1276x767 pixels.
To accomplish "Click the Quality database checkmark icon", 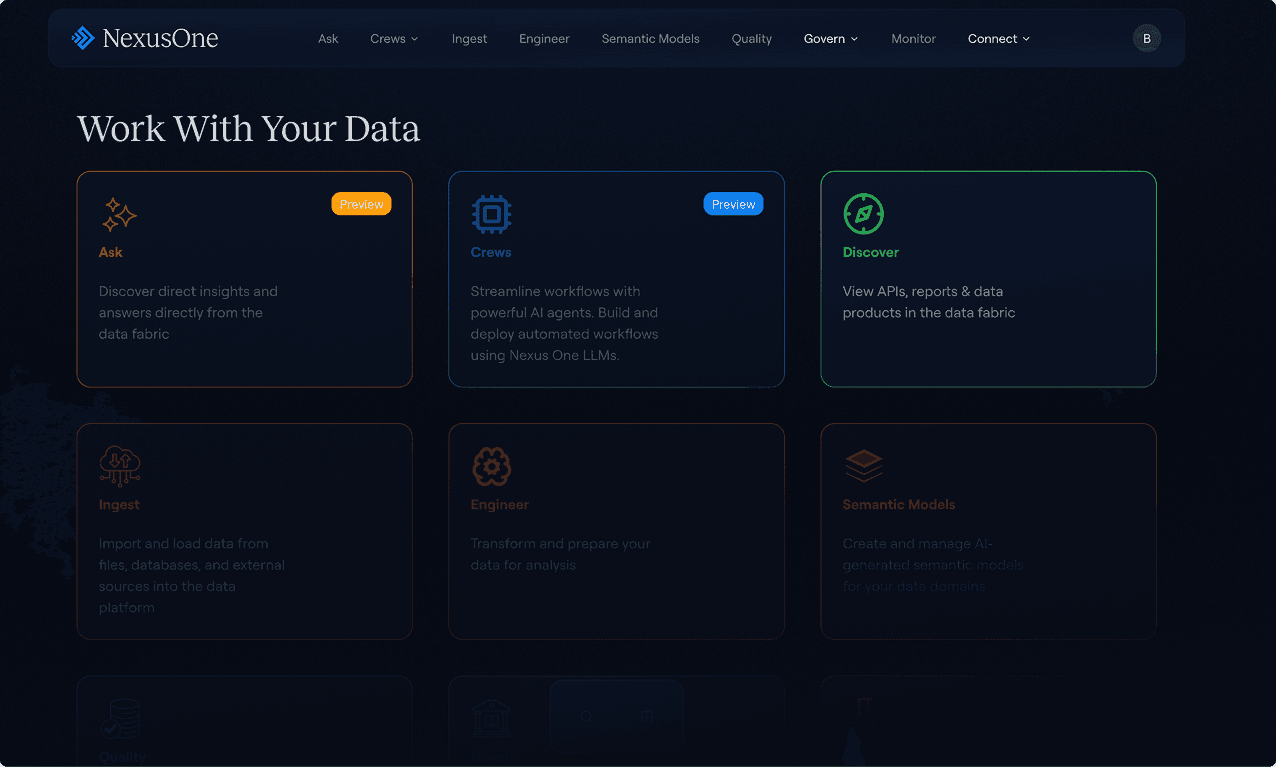I will coord(118,717).
